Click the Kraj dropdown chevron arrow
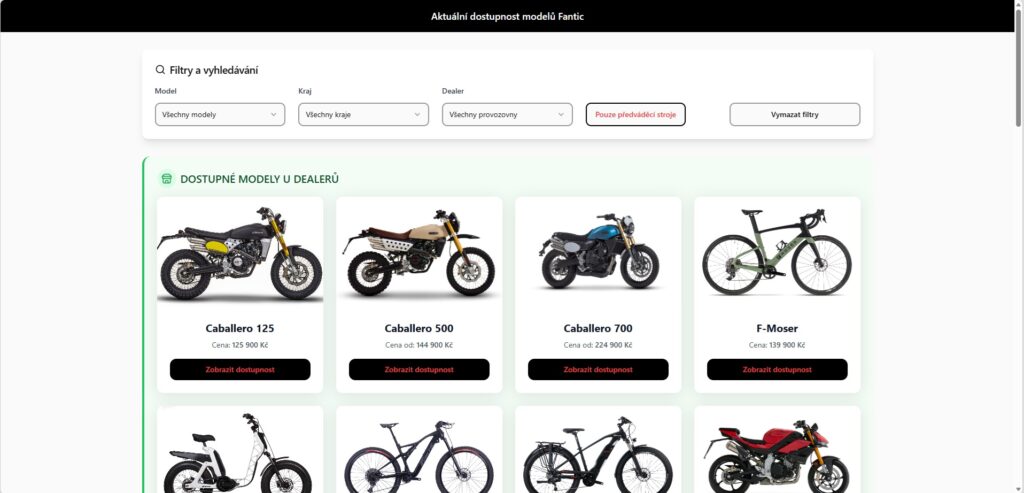 pos(417,114)
